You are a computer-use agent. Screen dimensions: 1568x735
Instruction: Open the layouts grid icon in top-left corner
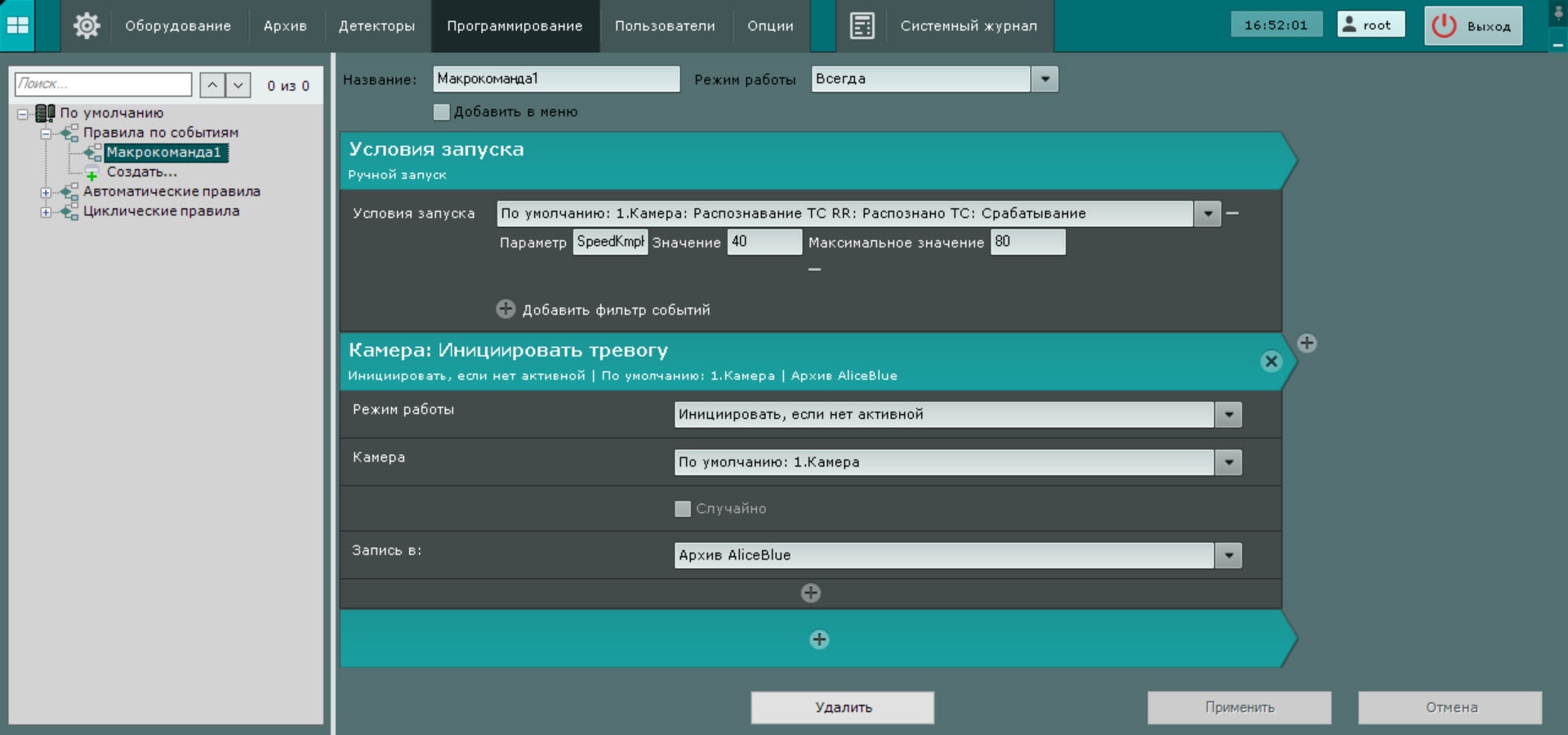click(17, 25)
